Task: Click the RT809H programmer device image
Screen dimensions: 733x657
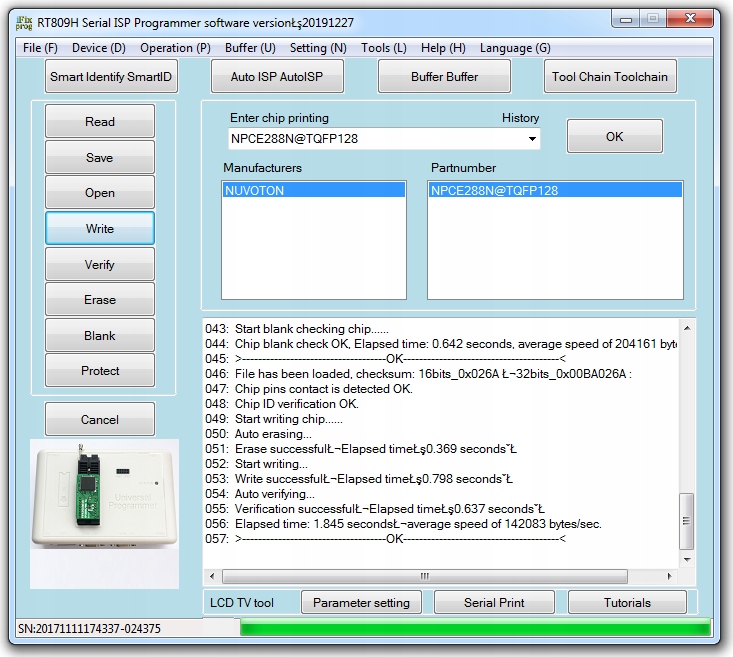Action: pyautogui.click(x=104, y=513)
